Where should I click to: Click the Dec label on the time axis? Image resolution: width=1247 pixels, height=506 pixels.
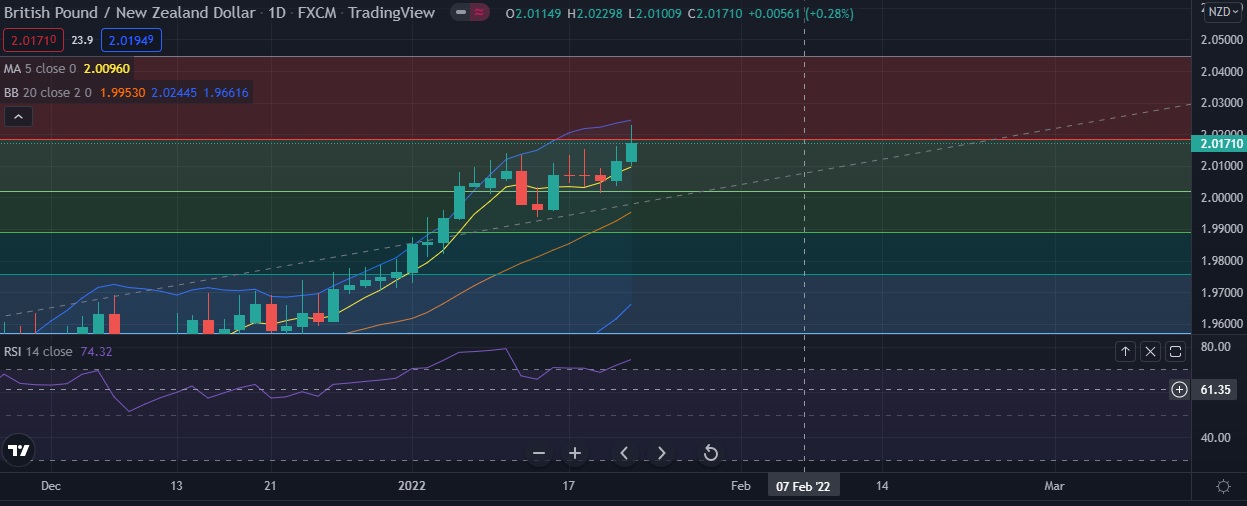pos(52,485)
